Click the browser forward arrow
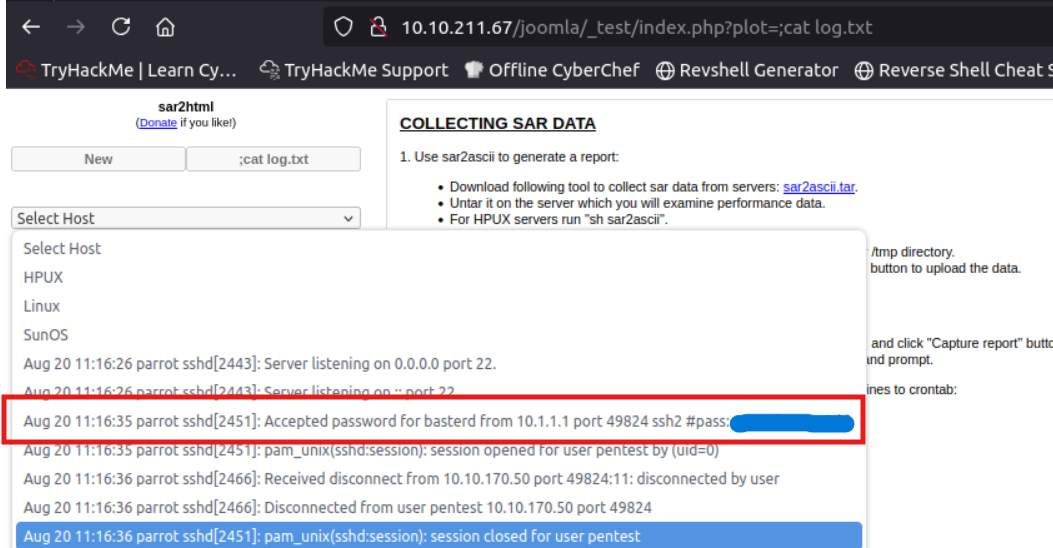 (77, 28)
